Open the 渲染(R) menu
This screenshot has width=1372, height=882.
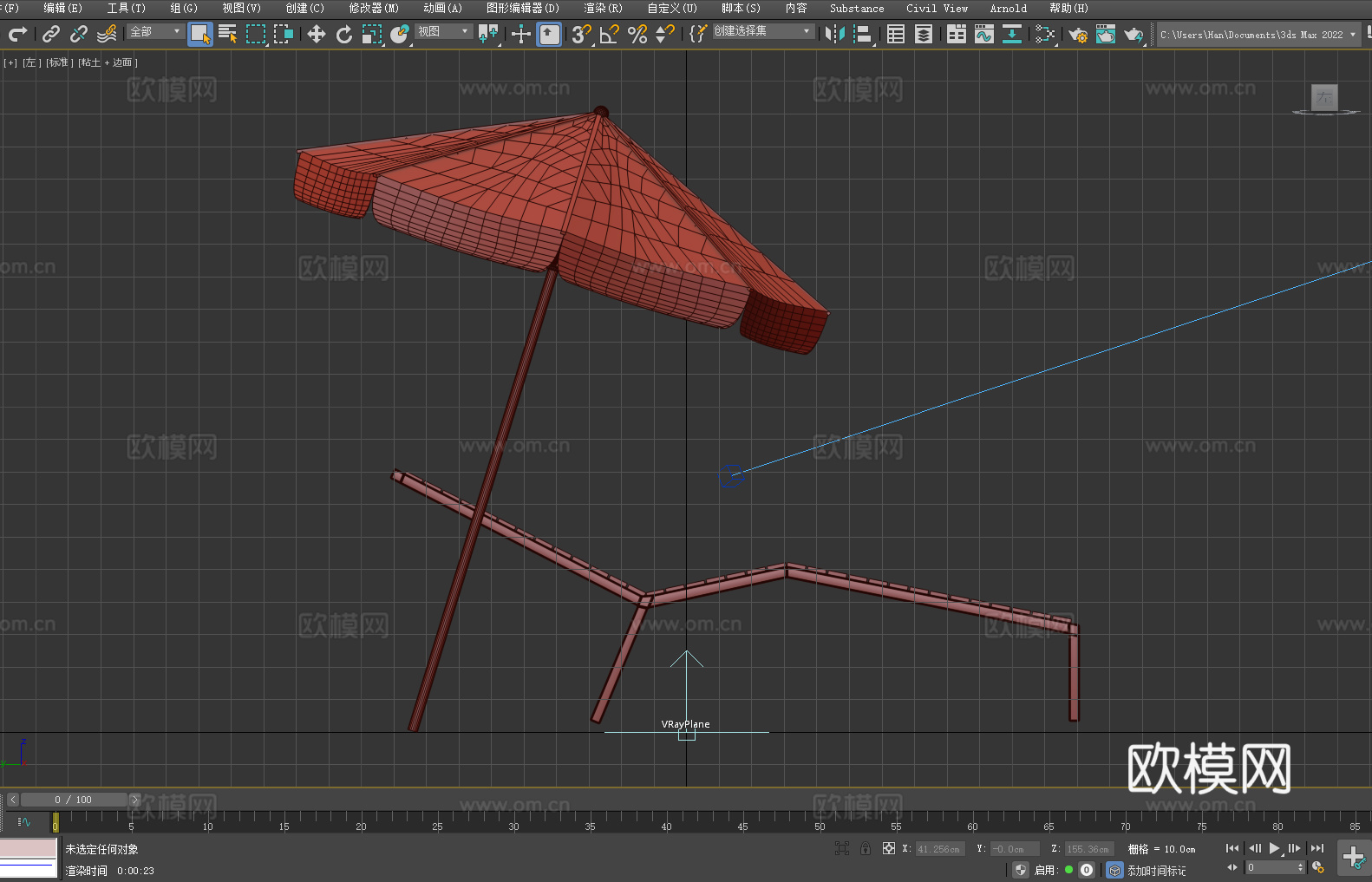(x=603, y=8)
